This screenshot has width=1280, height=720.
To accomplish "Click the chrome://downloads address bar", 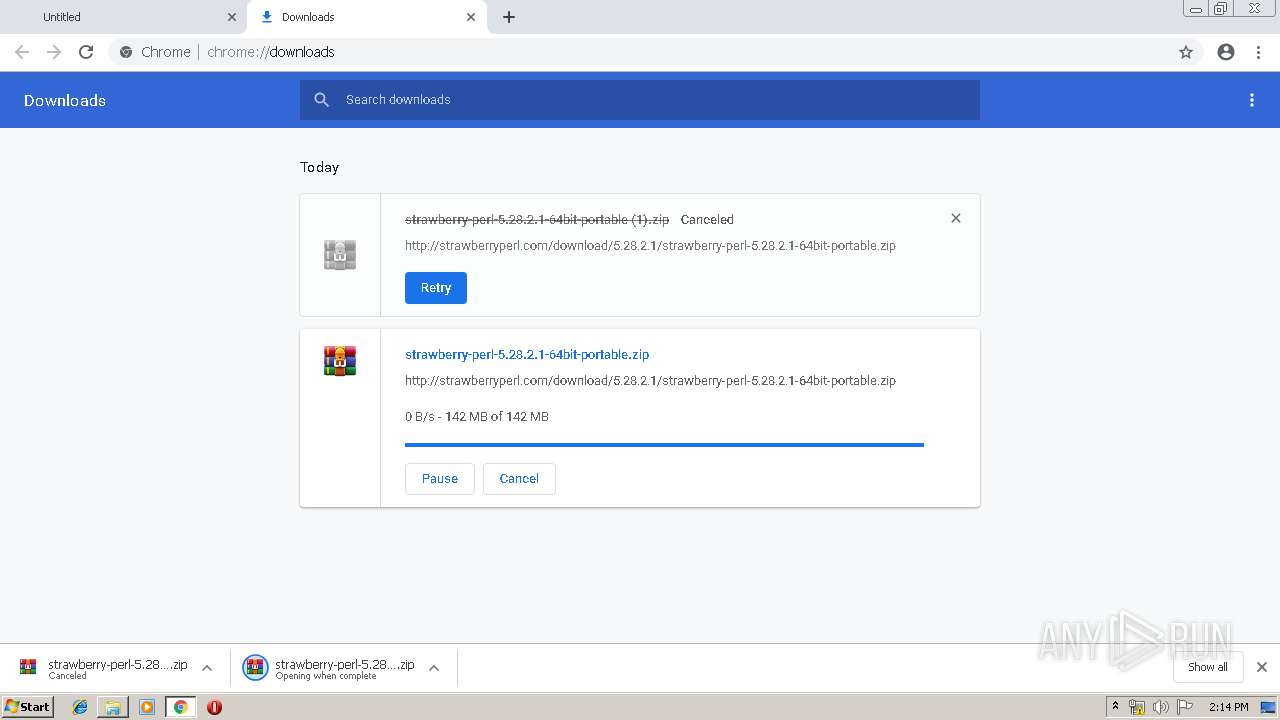I will coord(640,52).
